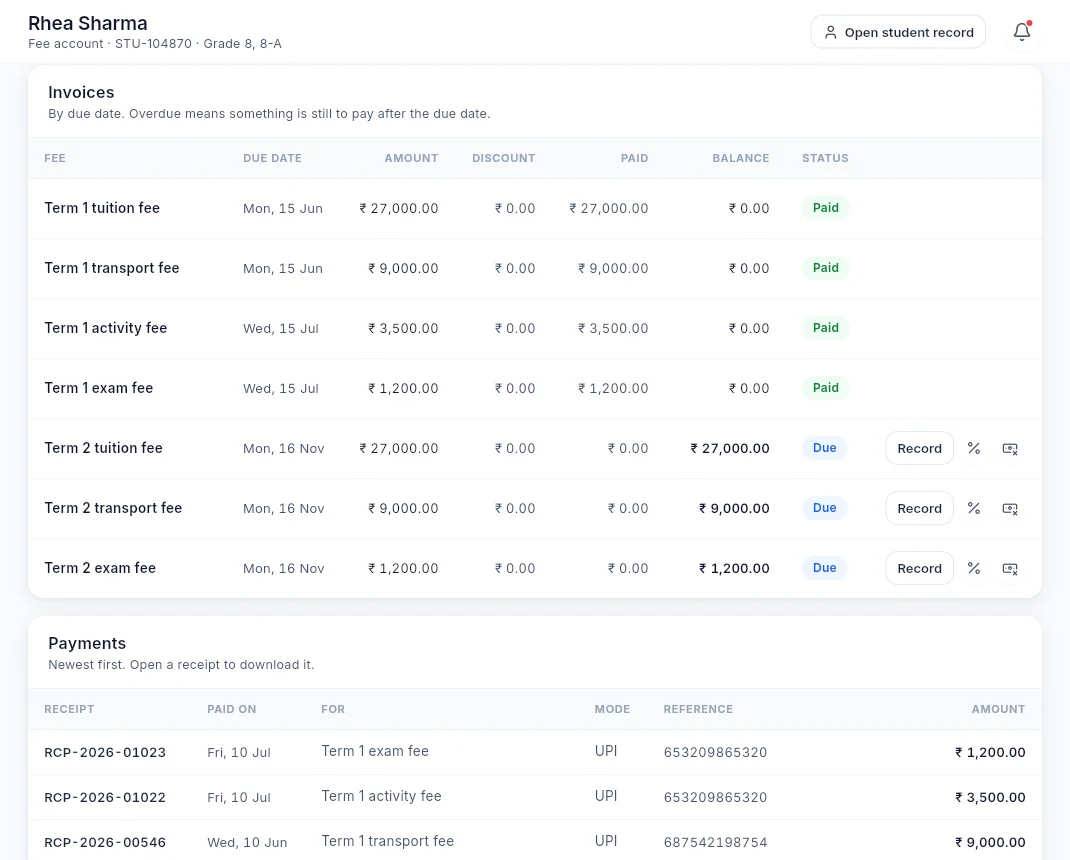Click Paid status of Term 1 transport fee
Screen dimensions: 1070x860
click(826, 268)
